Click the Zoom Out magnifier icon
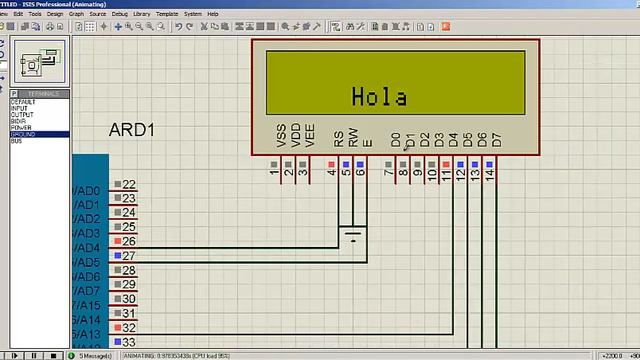This screenshot has height=360, width=640. [x=140, y=27]
